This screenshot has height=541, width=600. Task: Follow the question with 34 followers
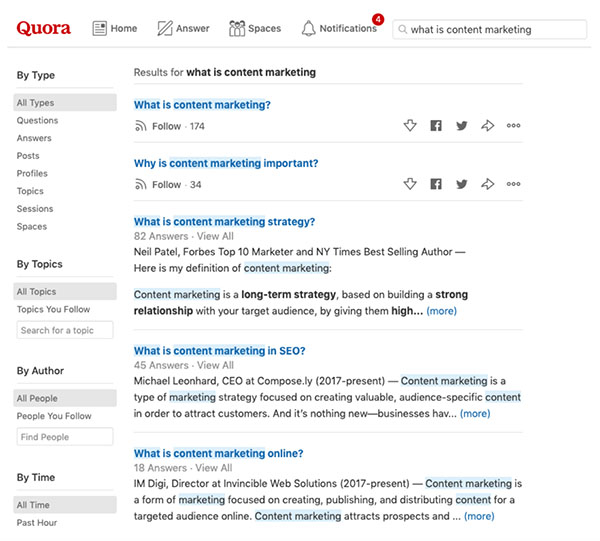coord(166,185)
